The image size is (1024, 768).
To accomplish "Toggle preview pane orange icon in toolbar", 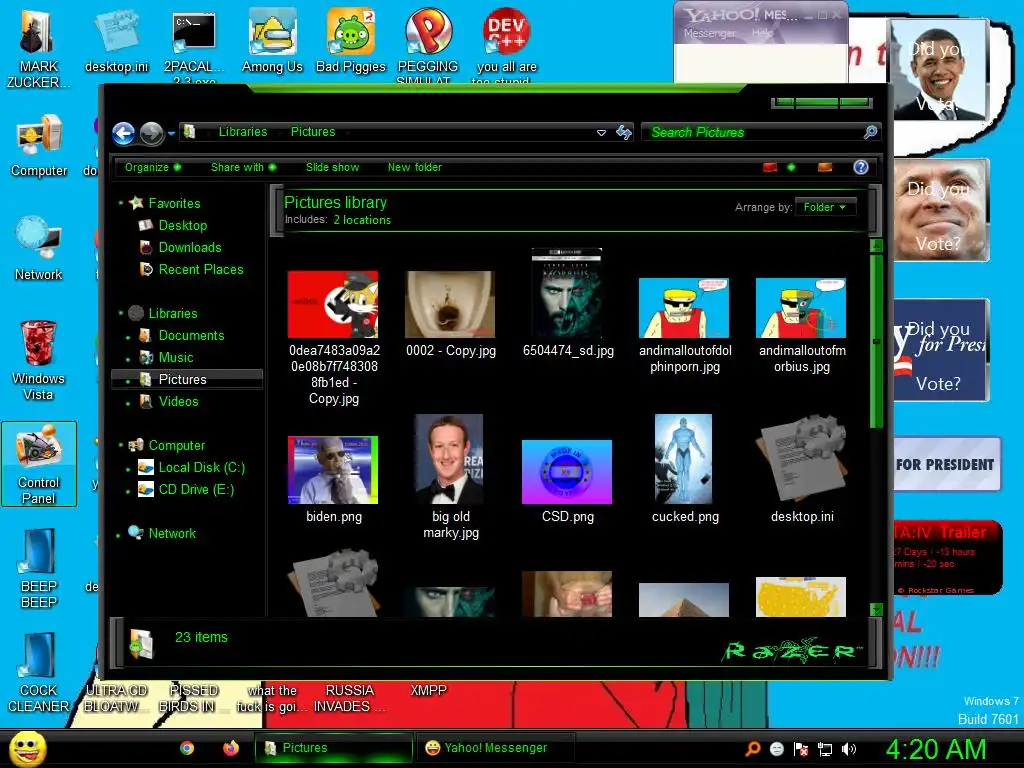I will click(825, 167).
